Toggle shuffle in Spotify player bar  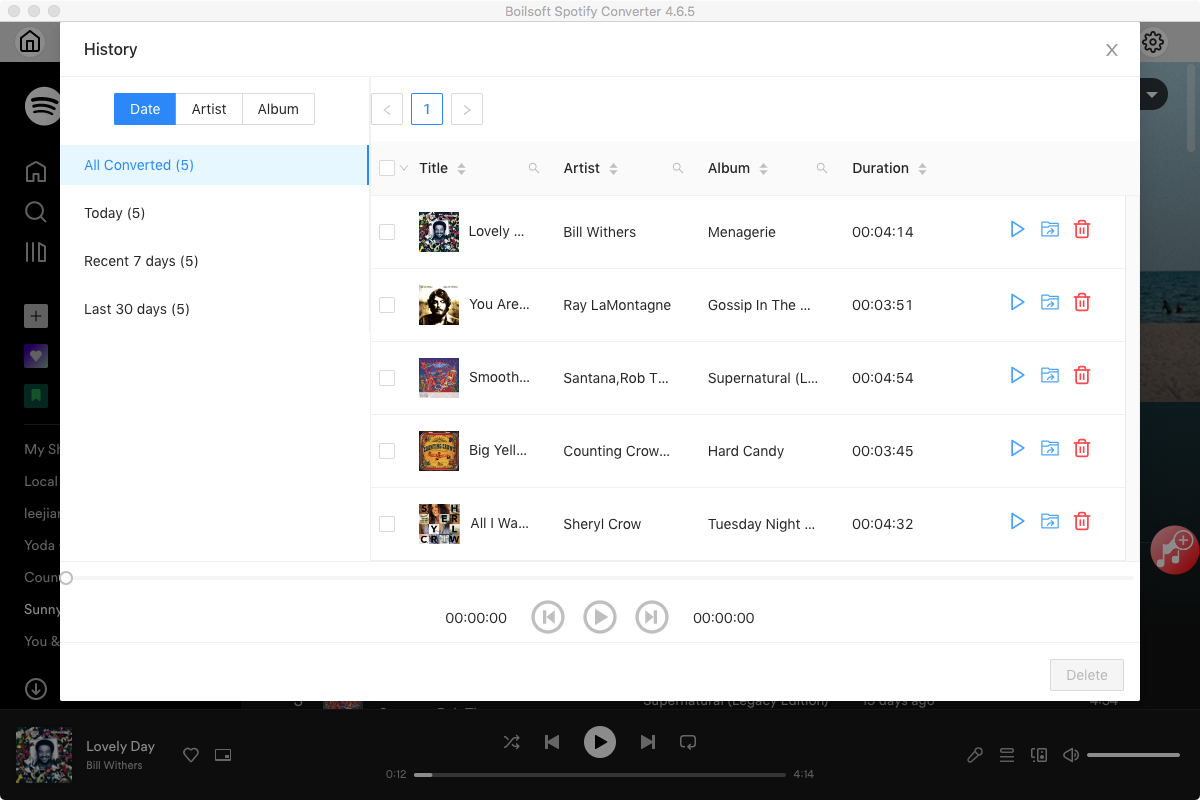[511, 742]
